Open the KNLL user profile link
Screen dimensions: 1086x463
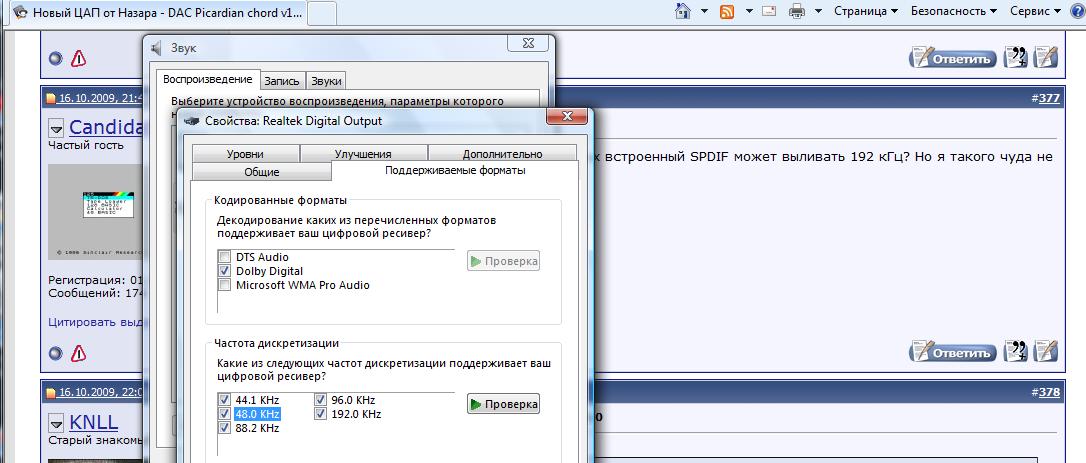click(x=94, y=422)
